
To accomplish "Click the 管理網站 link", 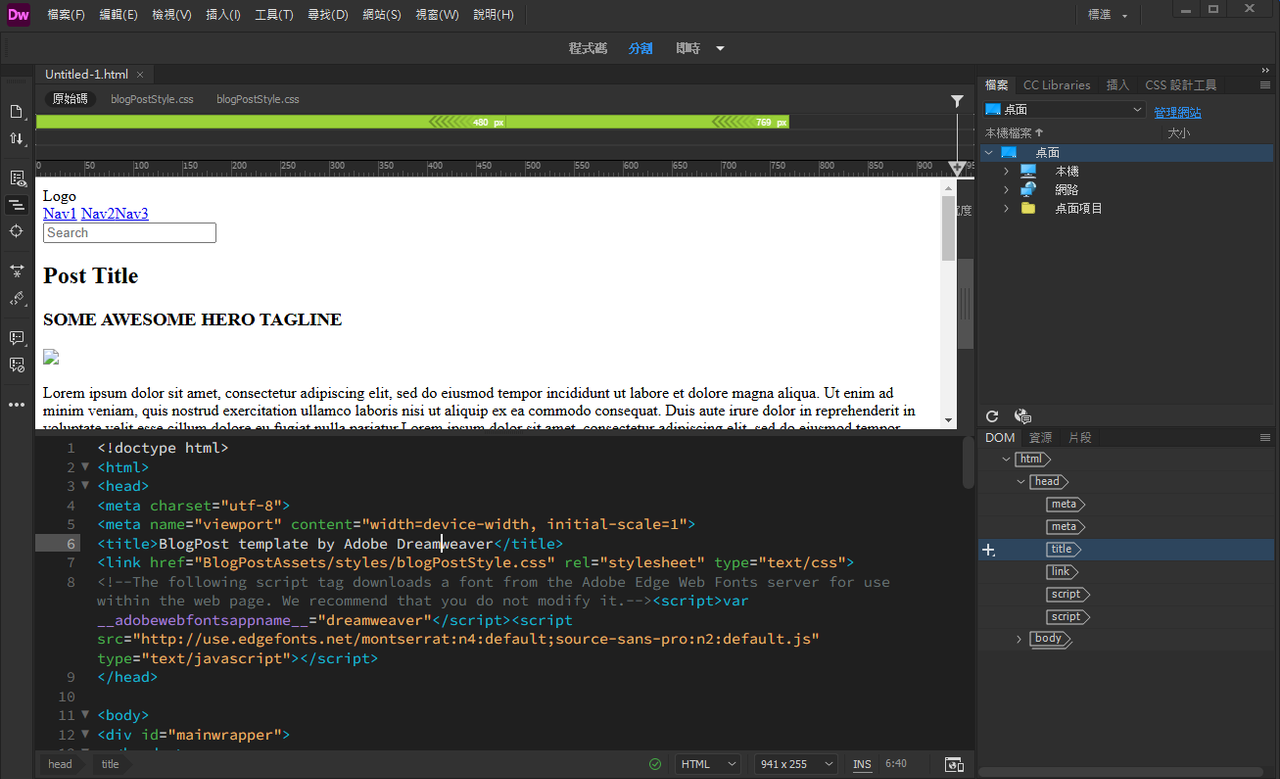I will pos(1178,113).
